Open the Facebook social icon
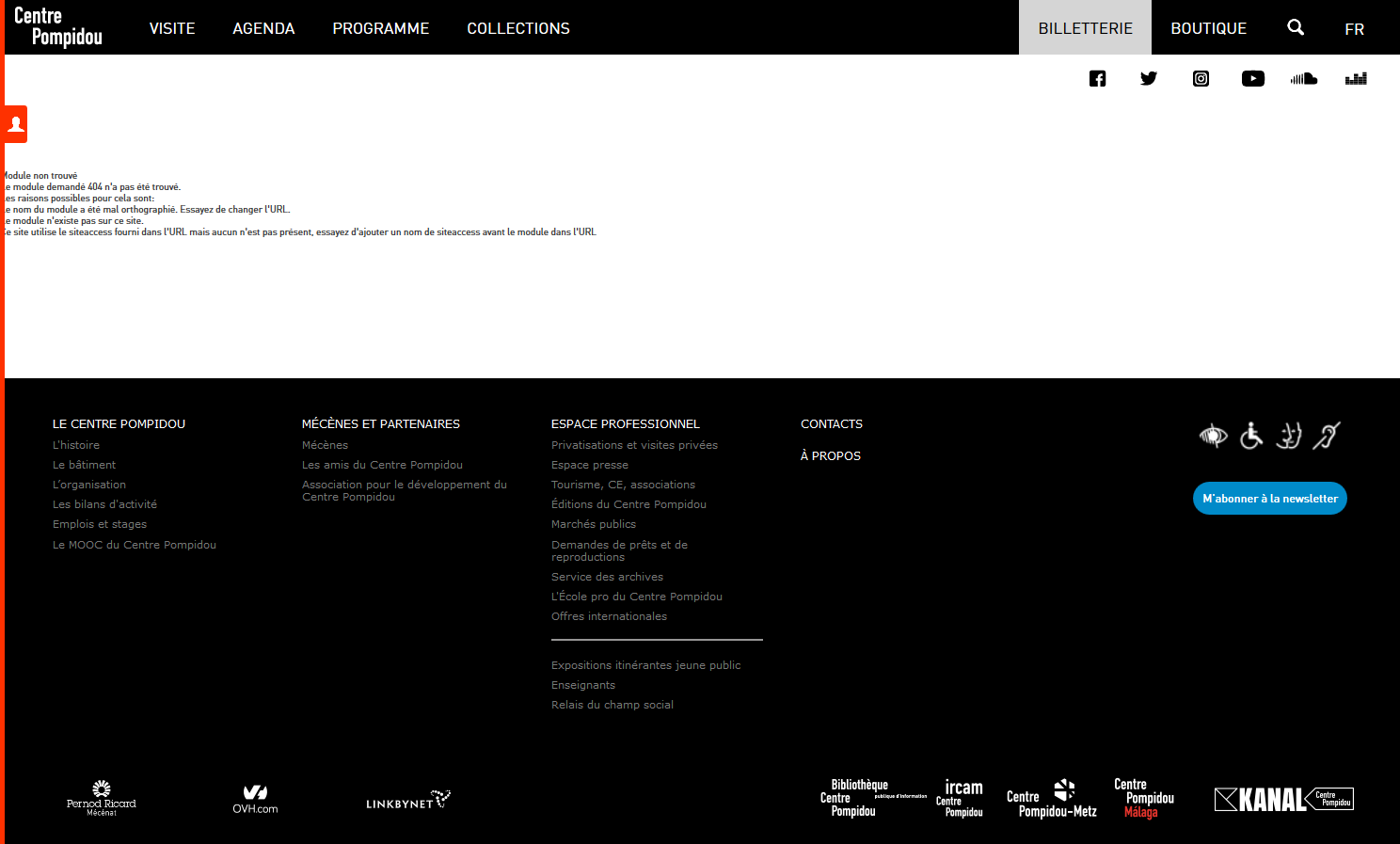 pyautogui.click(x=1097, y=79)
